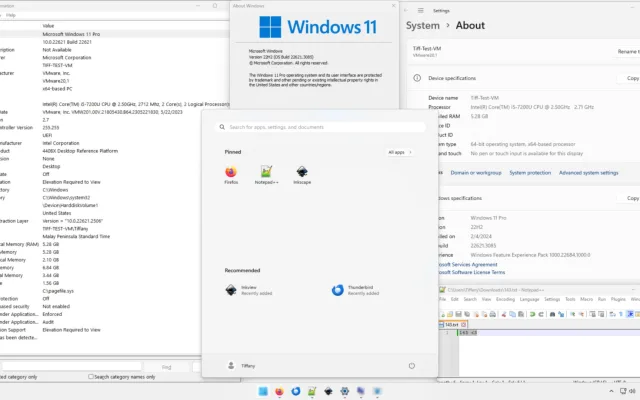The width and height of the screenshot is (640, 400).
Task: Click the network icon in system tray
Action: [x=623, y=391]
